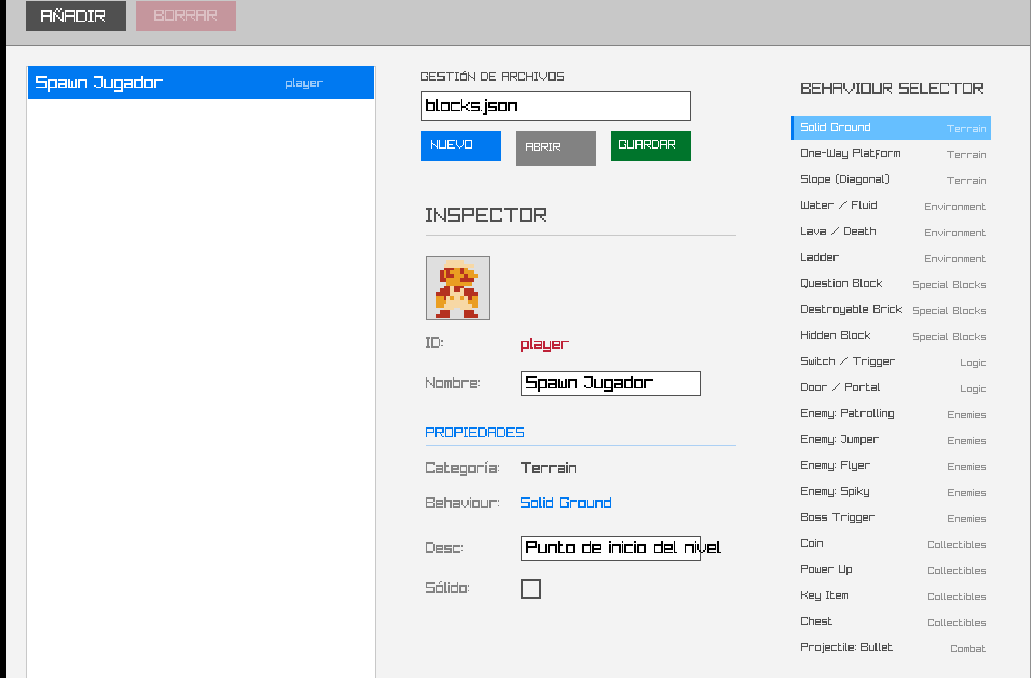Select Question Block behaviour

pyautogui.click(x=891, y=283)
